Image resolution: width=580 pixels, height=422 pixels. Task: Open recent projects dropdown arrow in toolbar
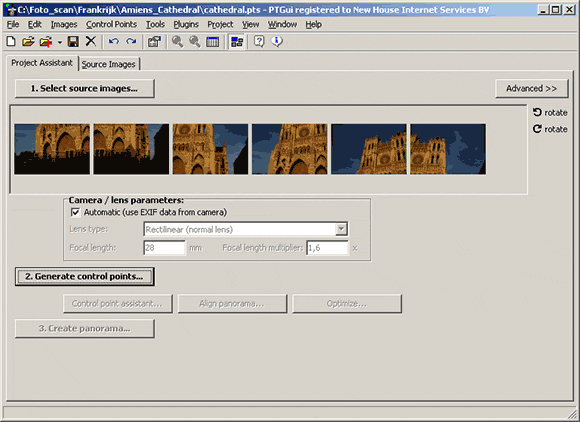point(60,42)
